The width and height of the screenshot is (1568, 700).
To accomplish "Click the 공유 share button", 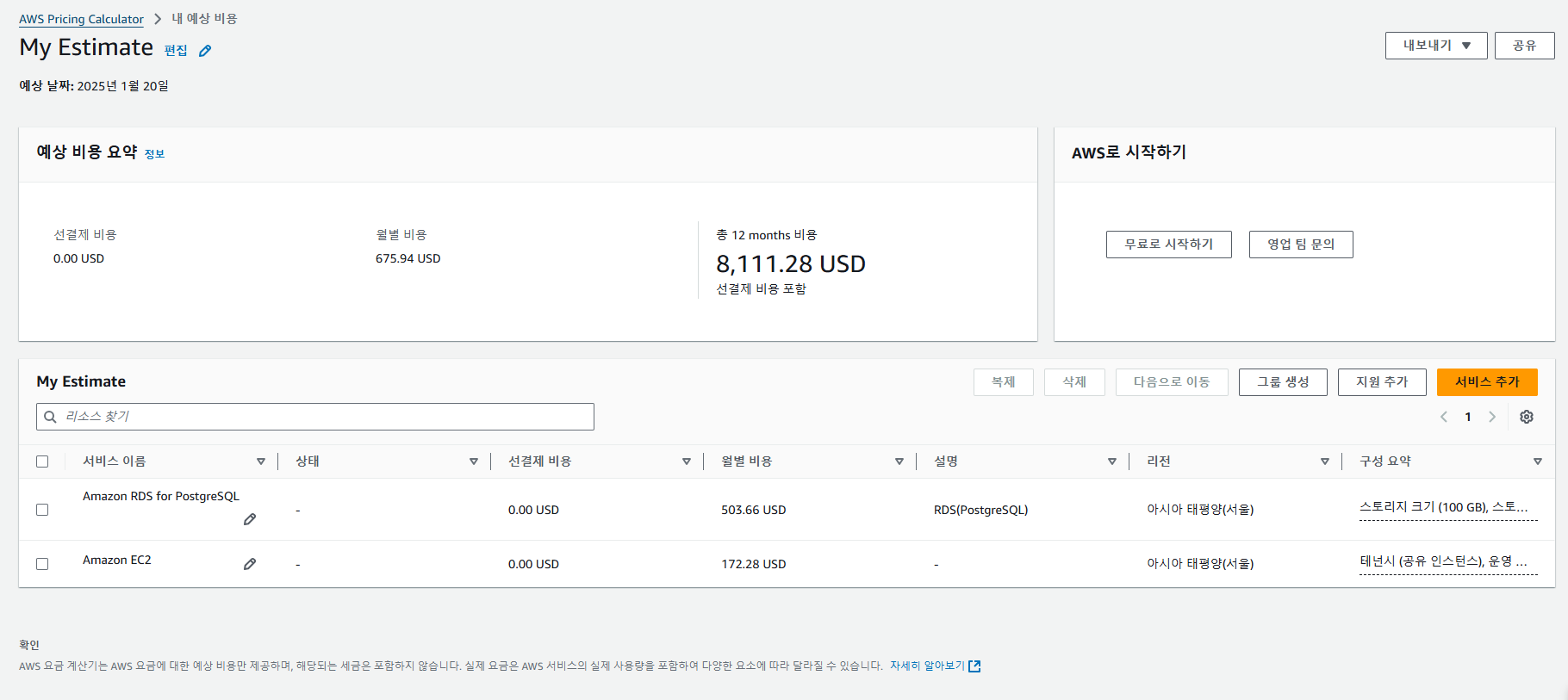I will click(x=1525, y=46).
